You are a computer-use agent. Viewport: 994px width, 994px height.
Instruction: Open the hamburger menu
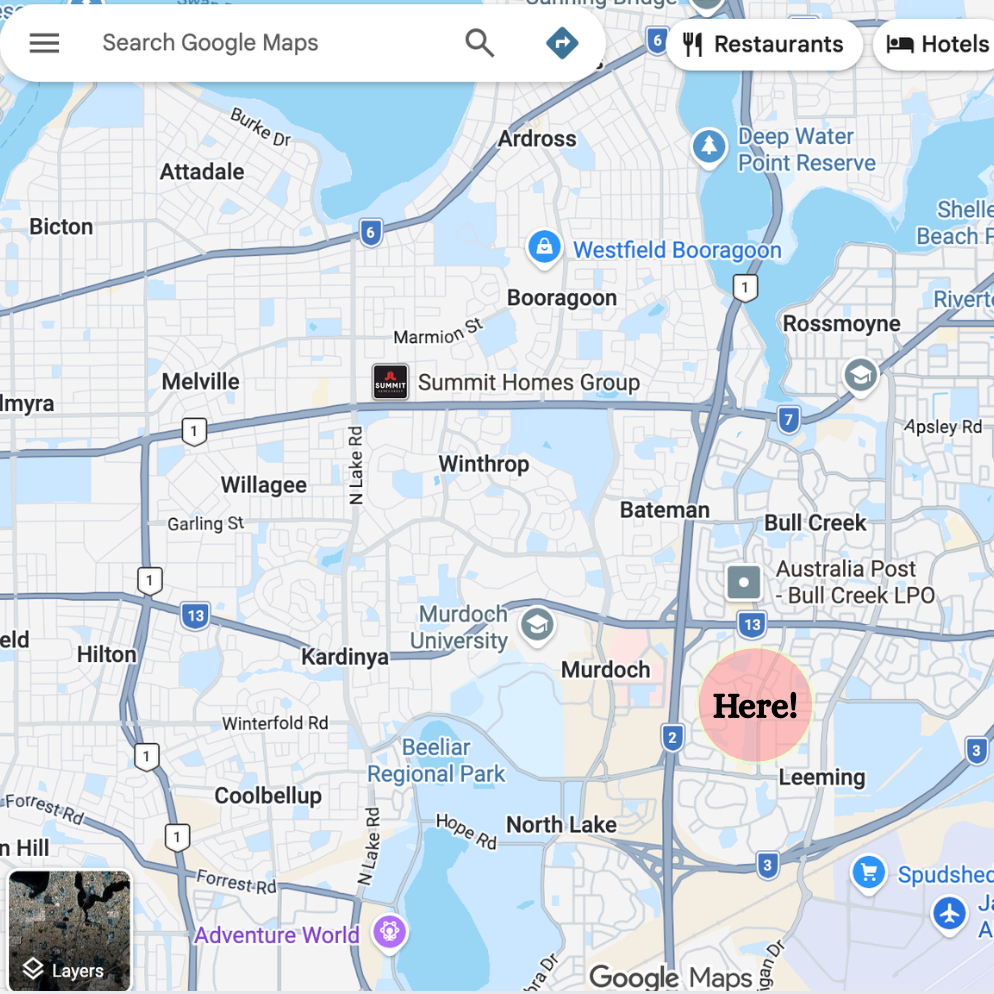(44, 43)
